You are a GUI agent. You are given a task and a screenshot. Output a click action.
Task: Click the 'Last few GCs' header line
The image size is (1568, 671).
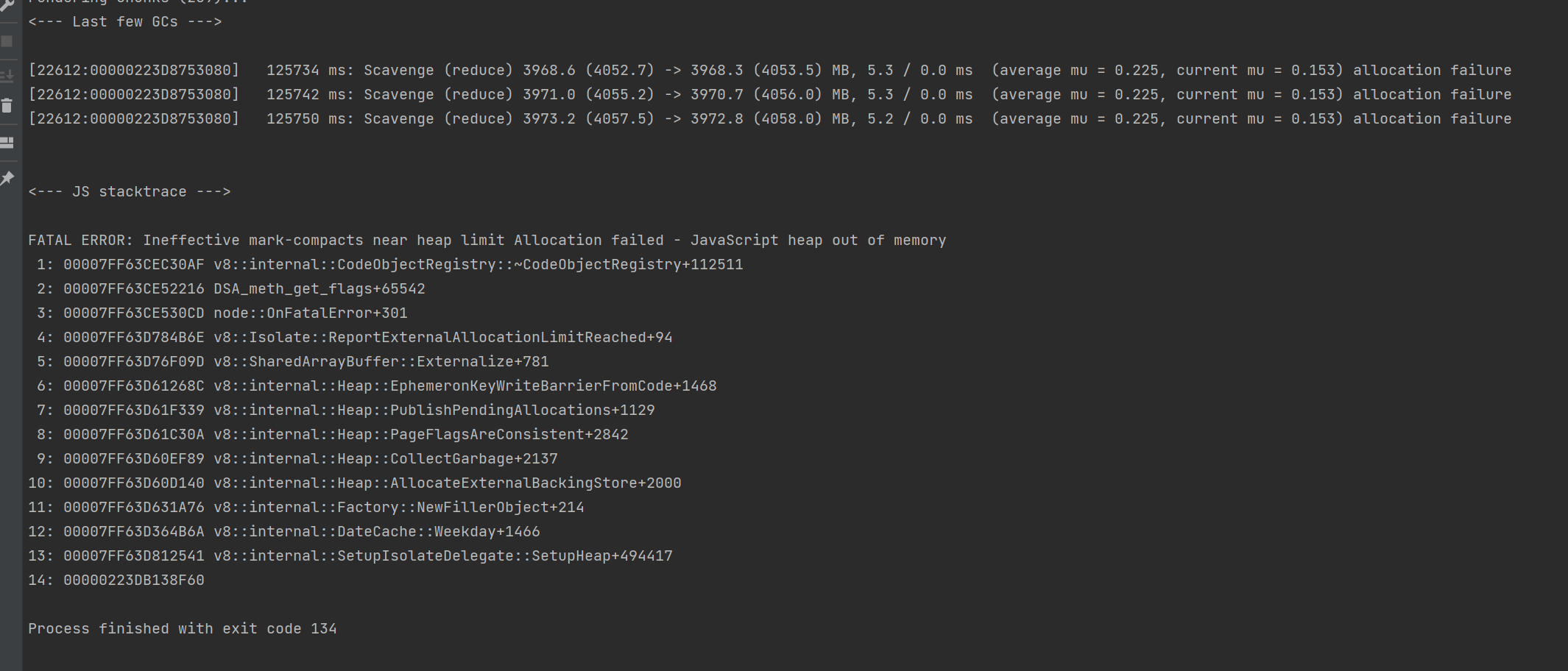tap(125, 22)
